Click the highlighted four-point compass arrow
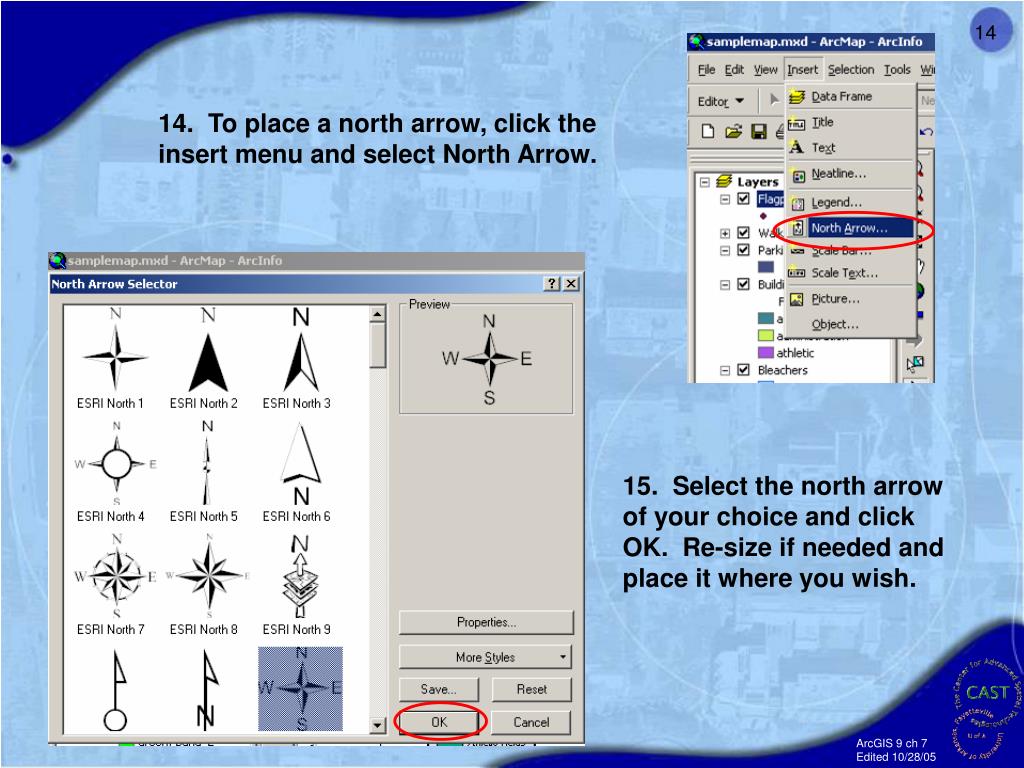The width and height of the screenshot is (1024, 768). (300, 689)
